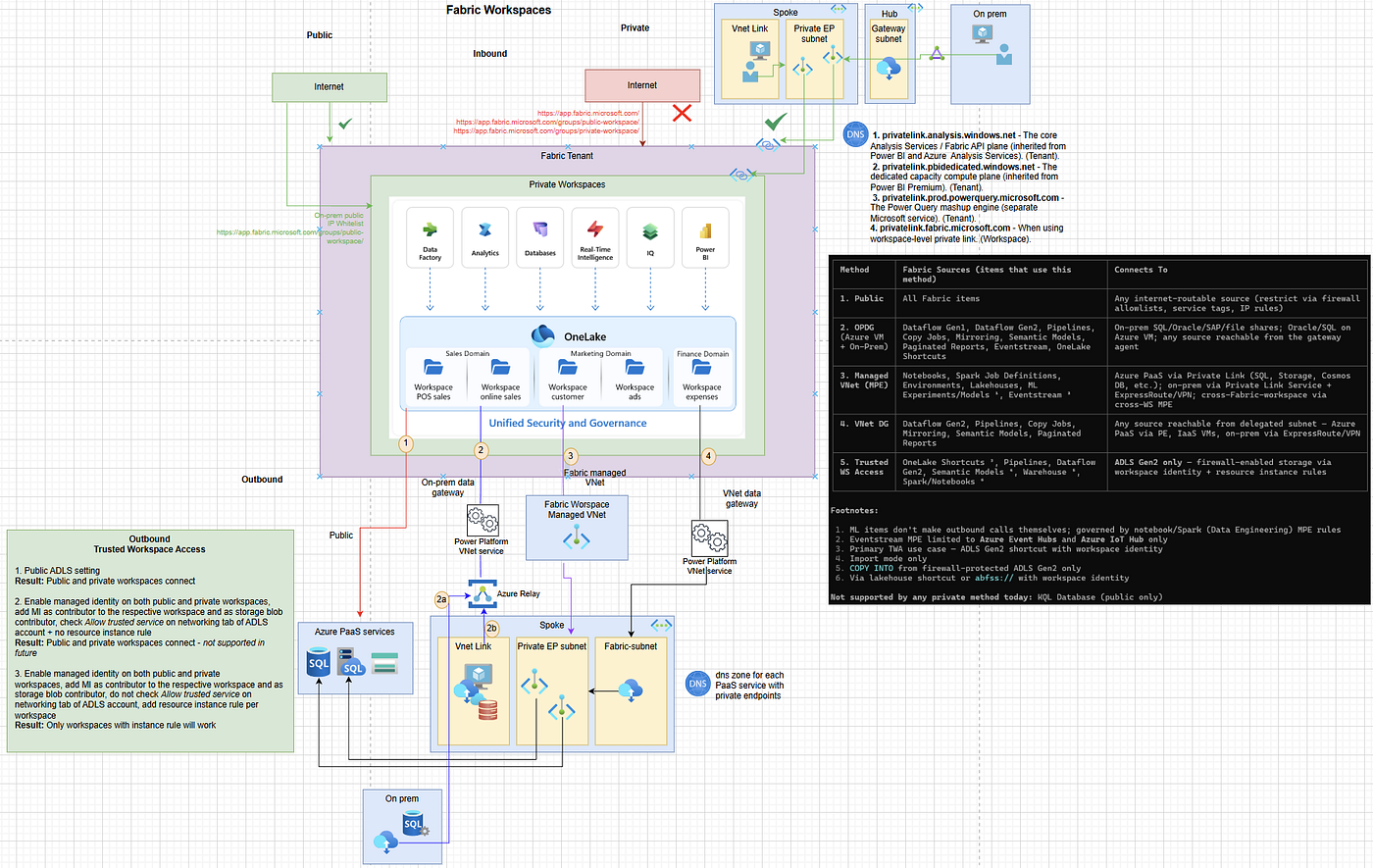Click the 'Sales Domain' heading
The height and width of the screenshot is (868, 1373).
(467, 353)
